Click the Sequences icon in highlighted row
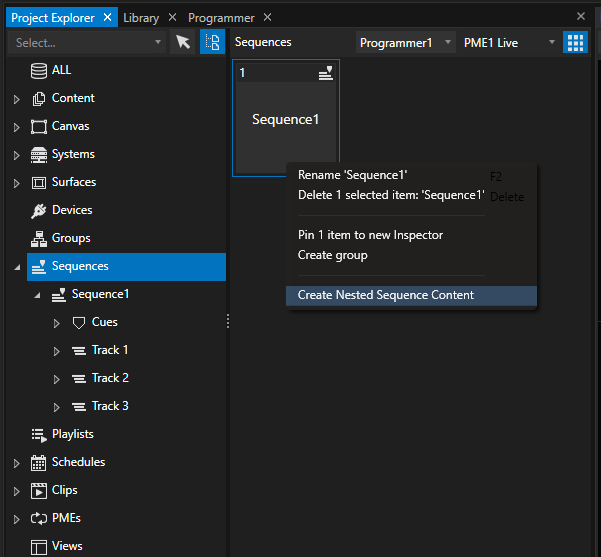 tap(39, 266)
